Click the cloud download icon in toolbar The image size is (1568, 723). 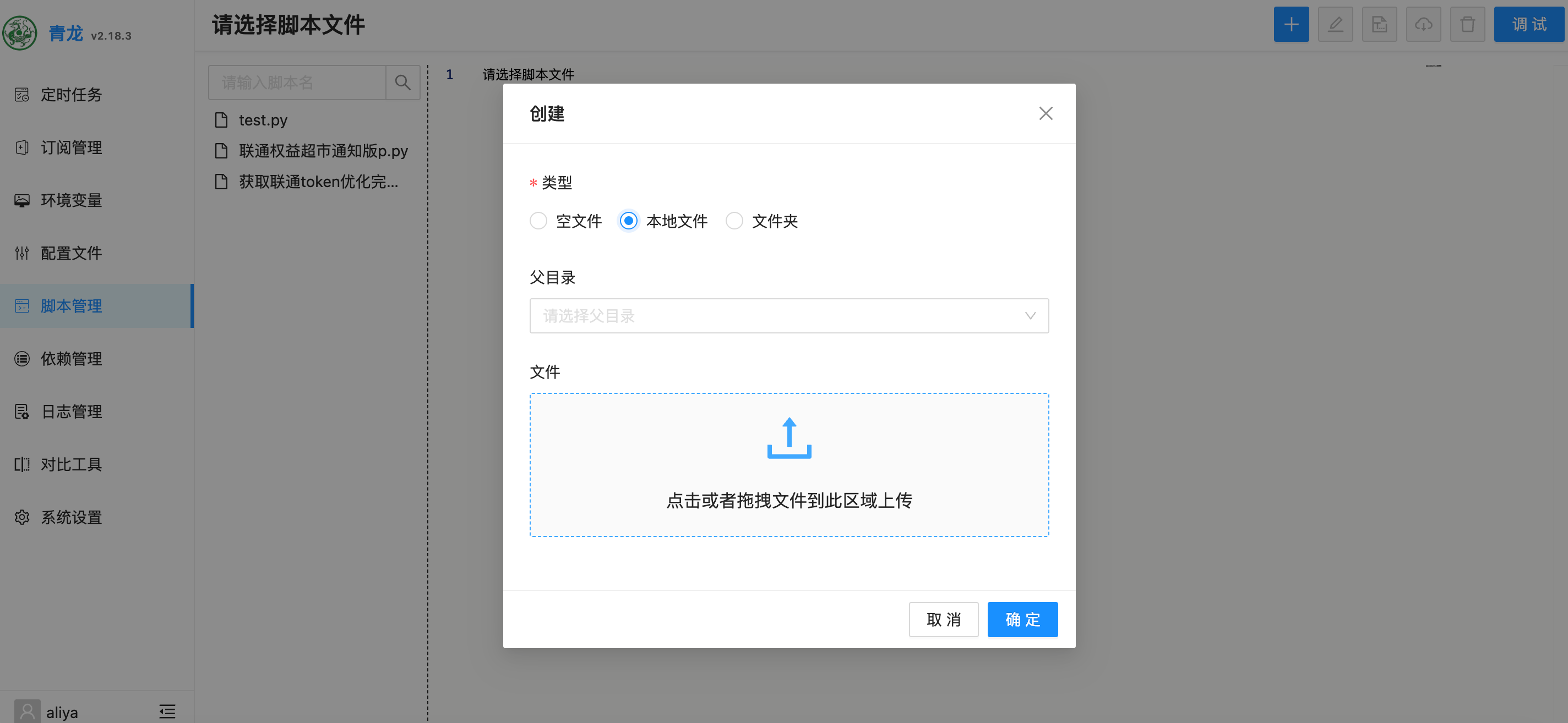pyautogui.click(x=1423, y=24)
